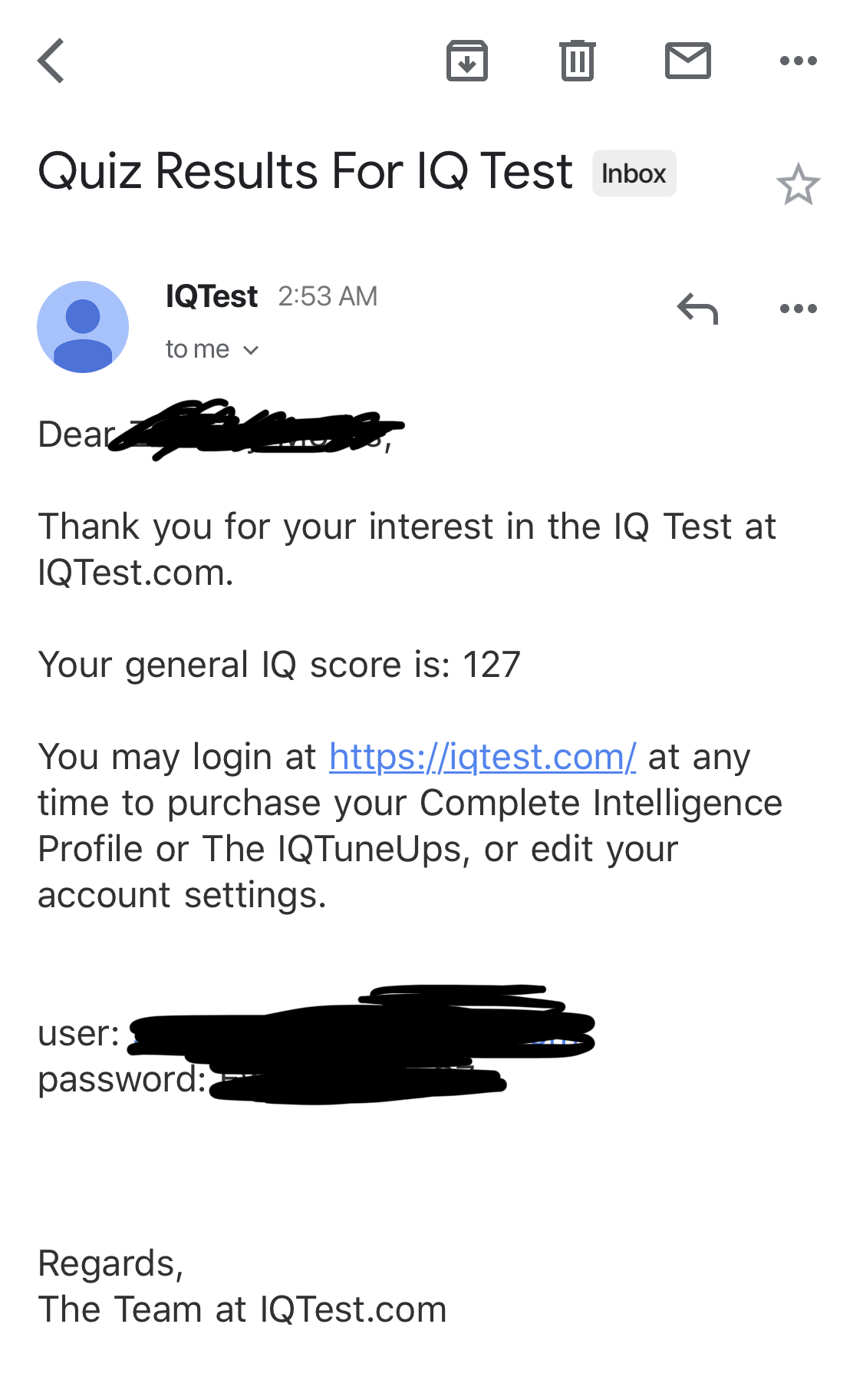The height and width of the screenshot is (1400, 863).
Task: Open the https://iqtest.com/ link
Action: pyautogui.click(x=483, y=757)
